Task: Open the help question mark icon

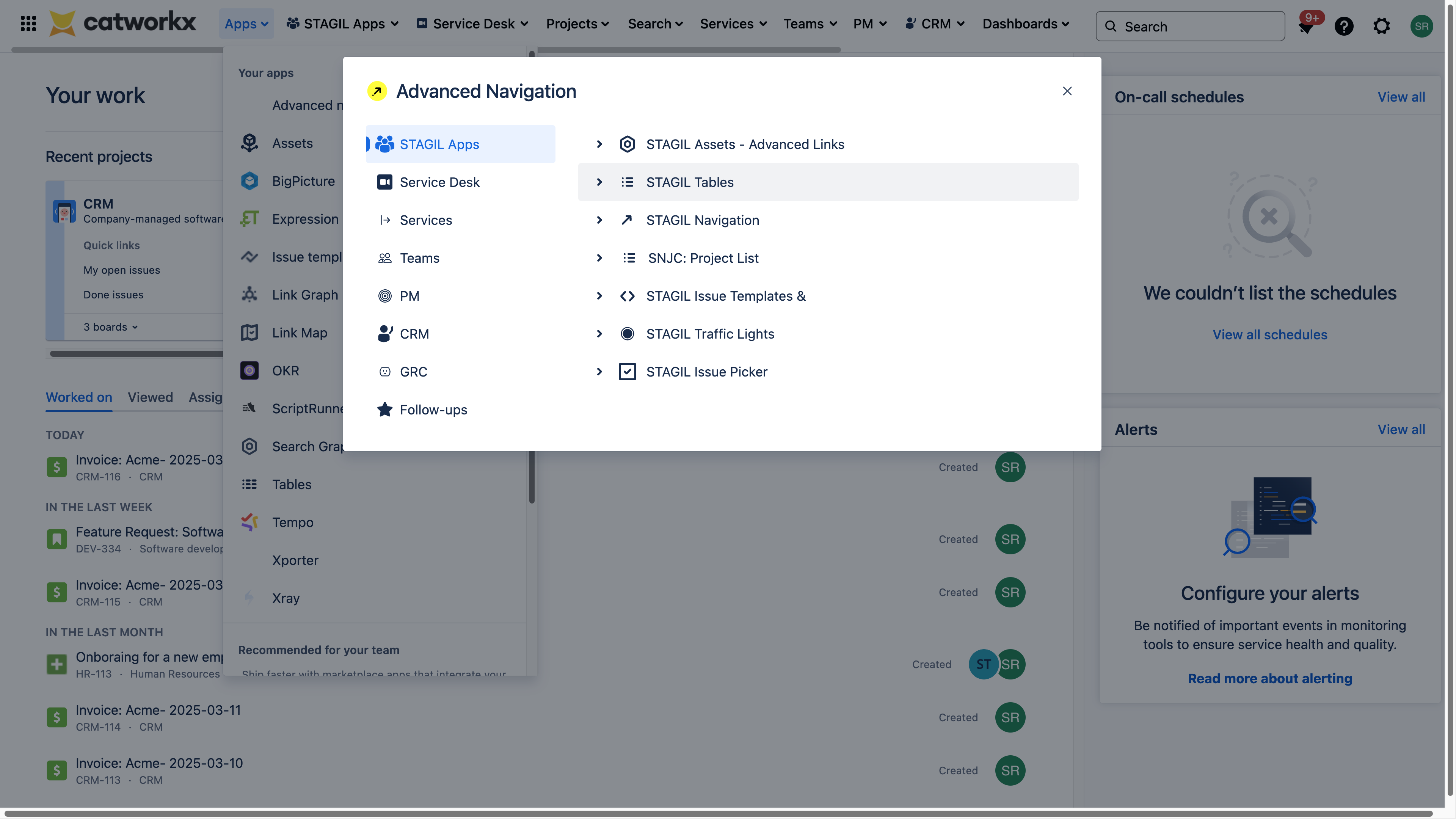Action: pyautogui.click(x=1344, y=26)
